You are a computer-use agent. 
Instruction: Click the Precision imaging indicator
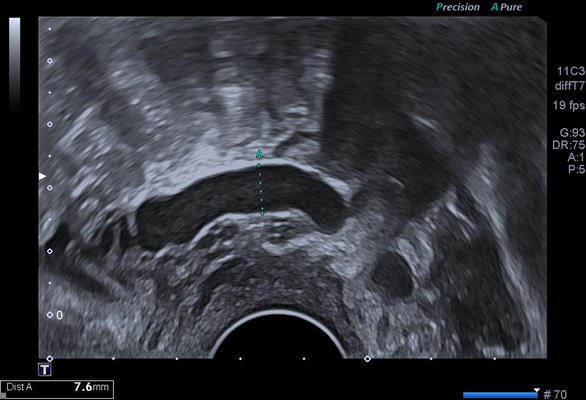point(458,7)
